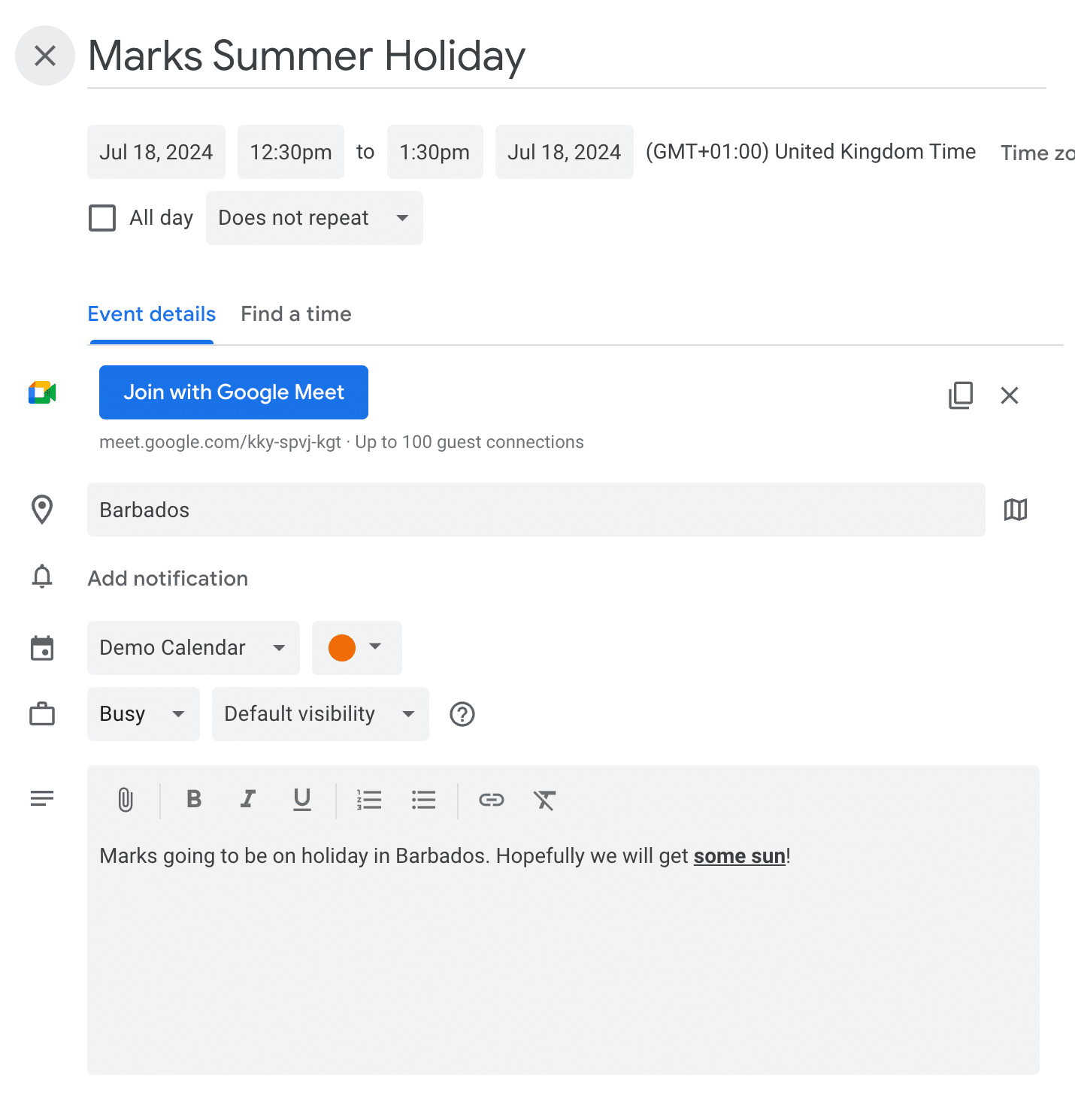Enable the All day checkbox
The height and width of the screenshot is (1120, 1075).
(102, 217)
